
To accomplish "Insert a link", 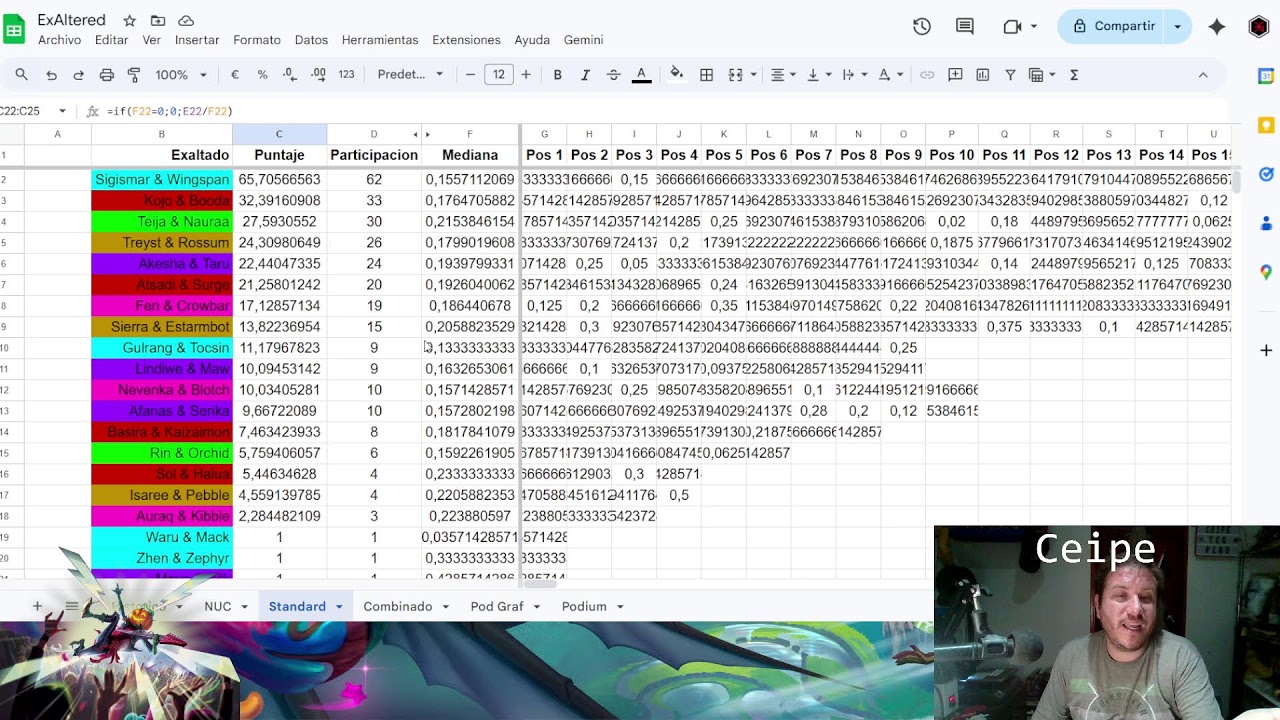I will click(927, 75).
